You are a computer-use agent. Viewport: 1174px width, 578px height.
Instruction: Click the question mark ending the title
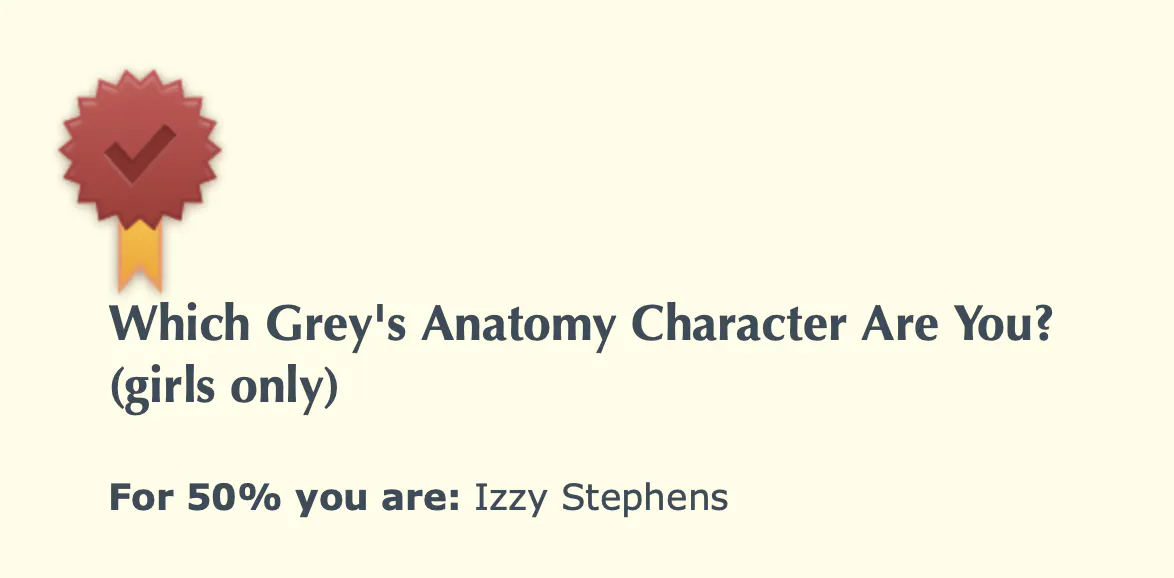point(1042,324)
